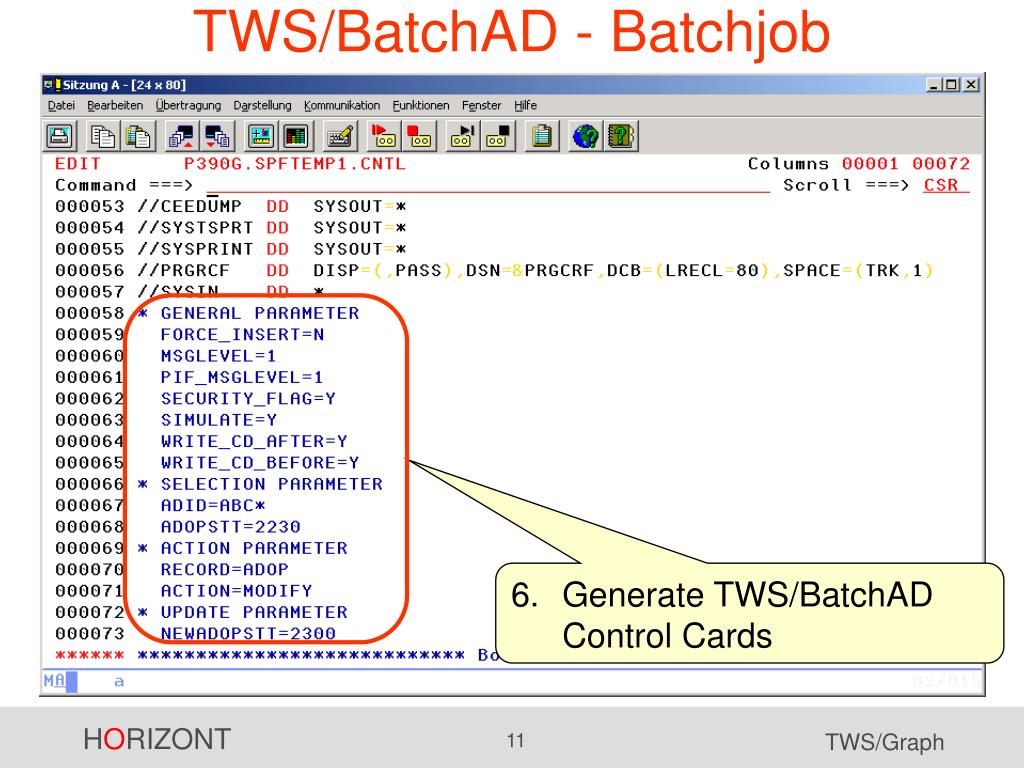Open the Darstellung menu

[x=263, y=105]
